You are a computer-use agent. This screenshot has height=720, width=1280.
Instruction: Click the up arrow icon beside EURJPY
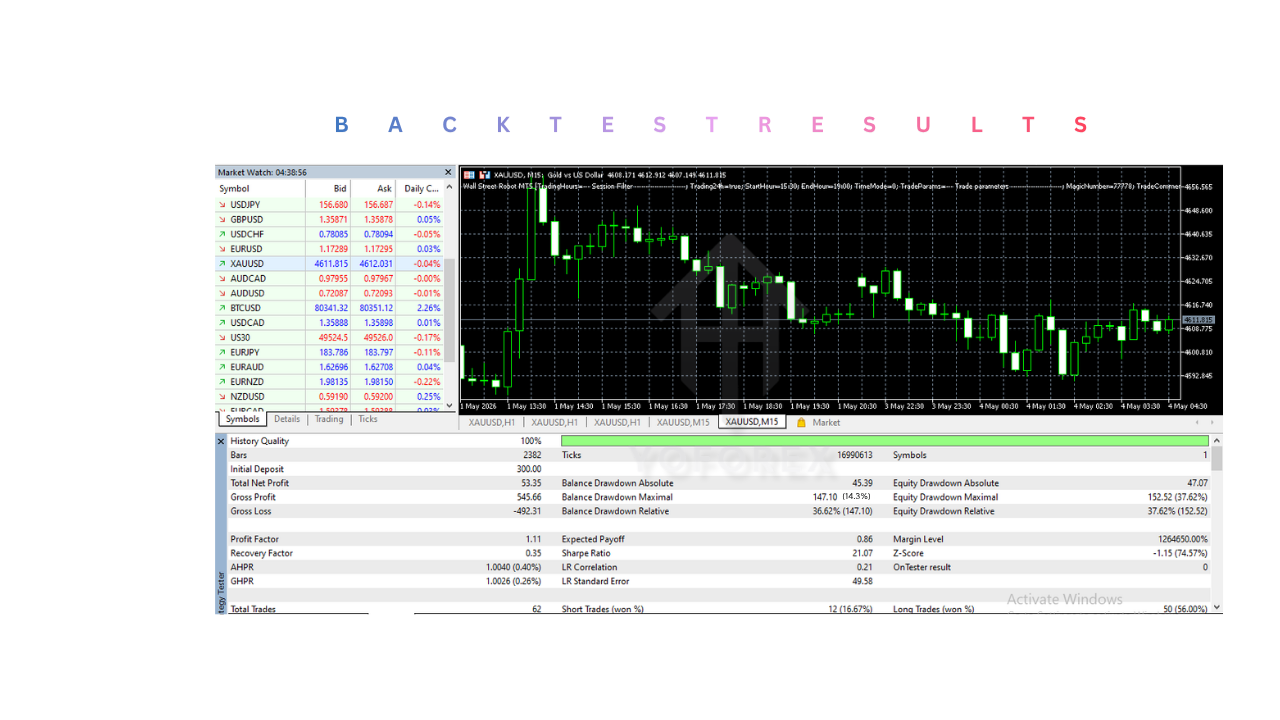(223, 353)
